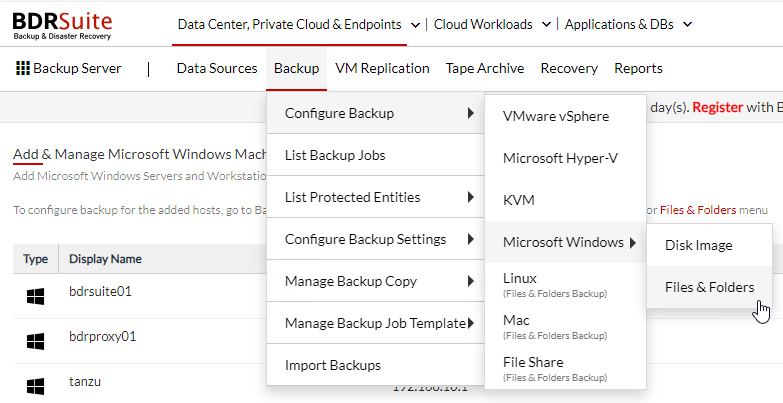783x403 pixels.
Task: Open the Reports menu
Action: coord(638,68)
